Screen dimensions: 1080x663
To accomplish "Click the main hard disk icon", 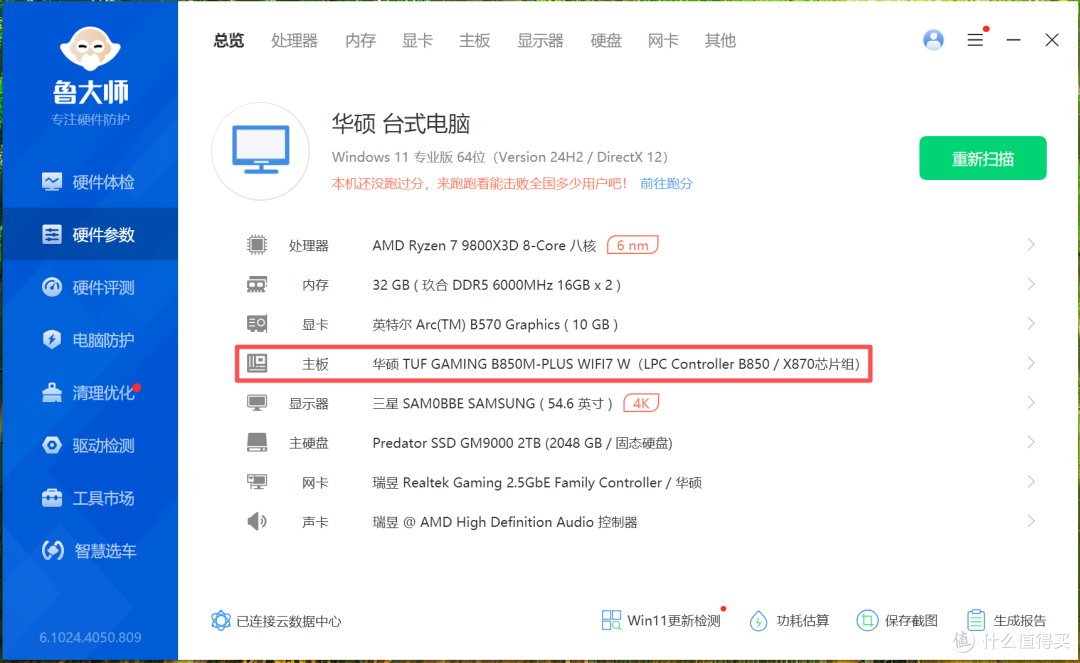I will 257,442.
